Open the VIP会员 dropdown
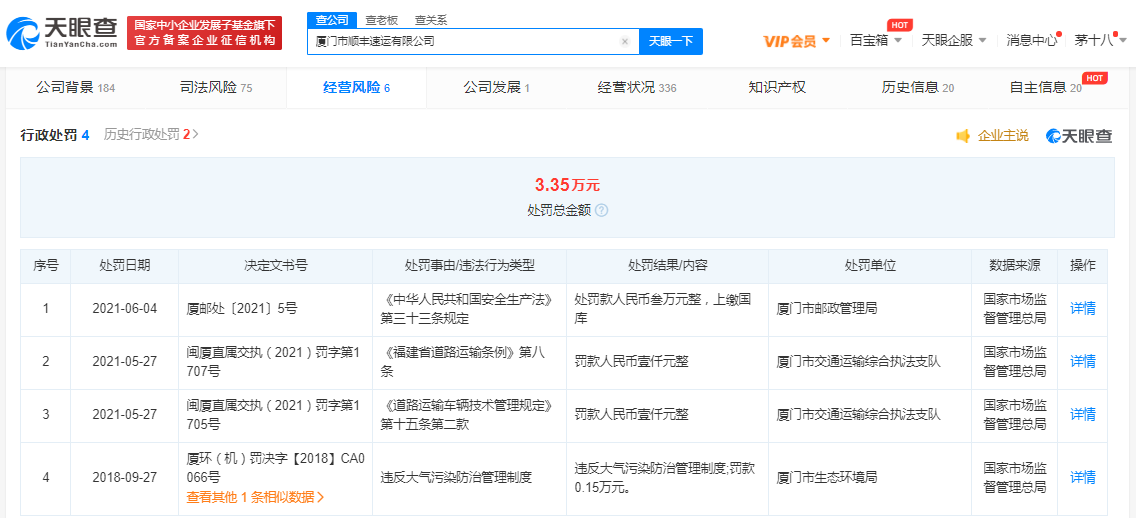 coord(796,41)
